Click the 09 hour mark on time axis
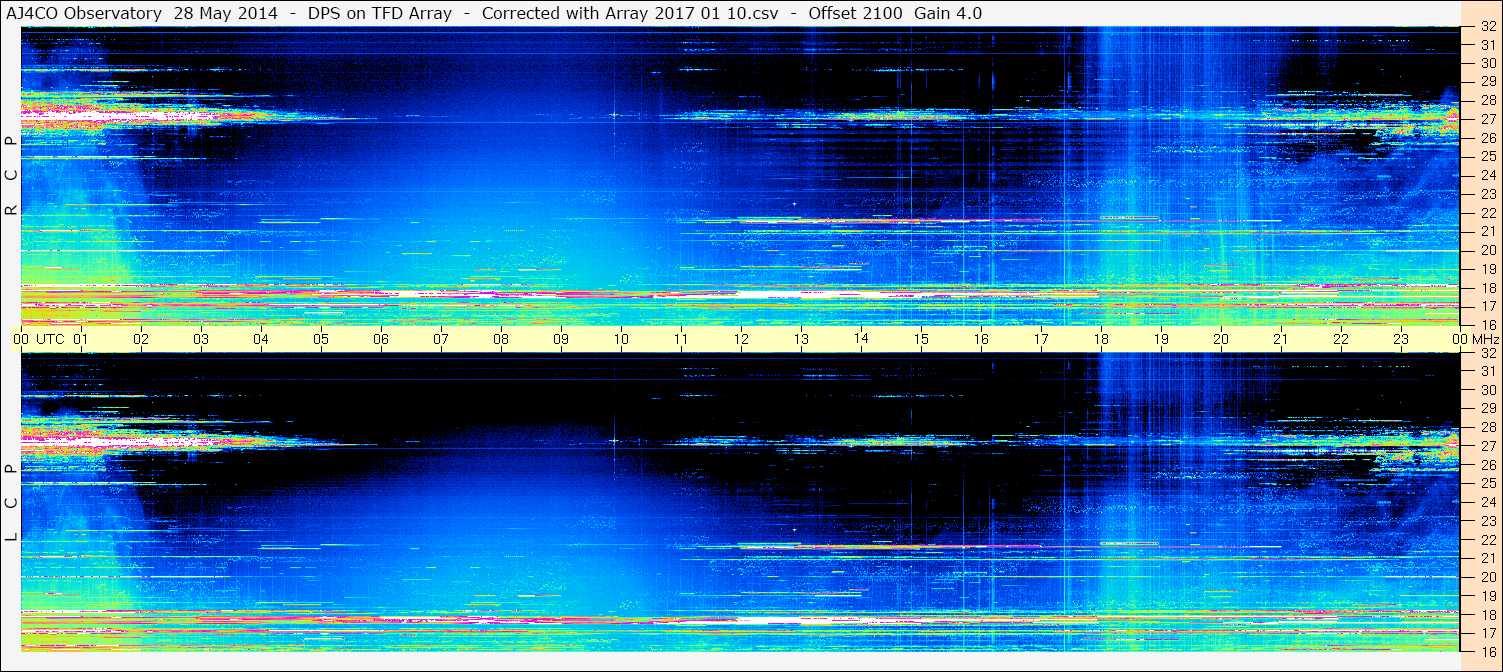Image resolution: width=1503 pixels, height=672 pixels. point(561,339)
